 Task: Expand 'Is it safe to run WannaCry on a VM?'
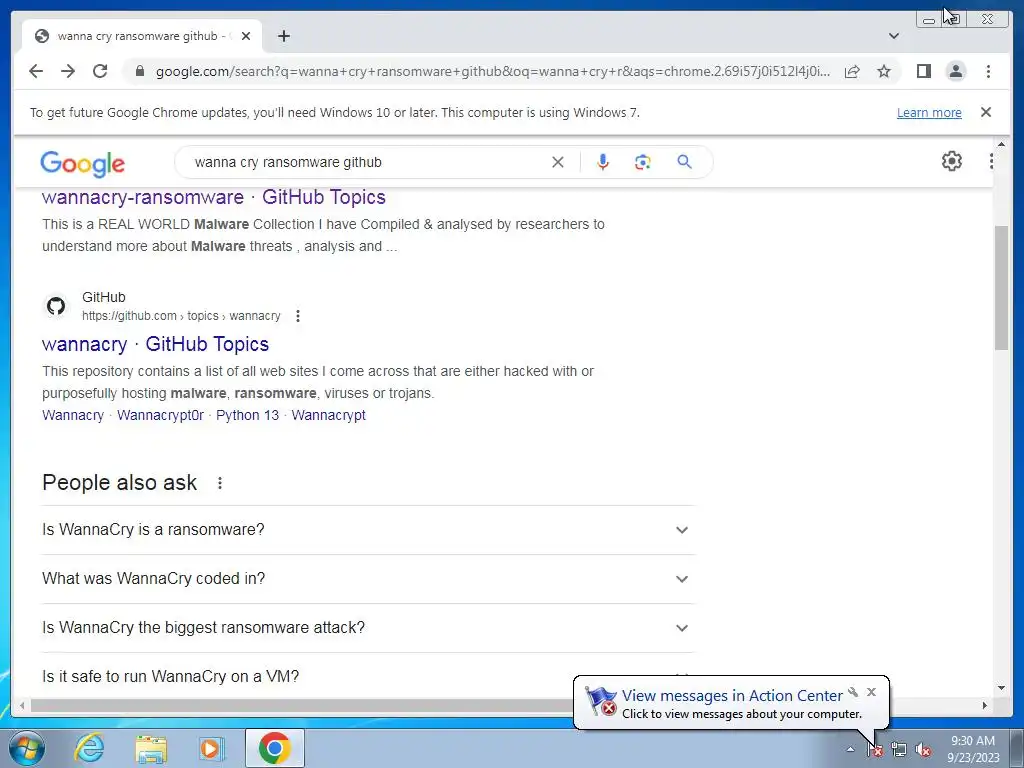(368, 677)
